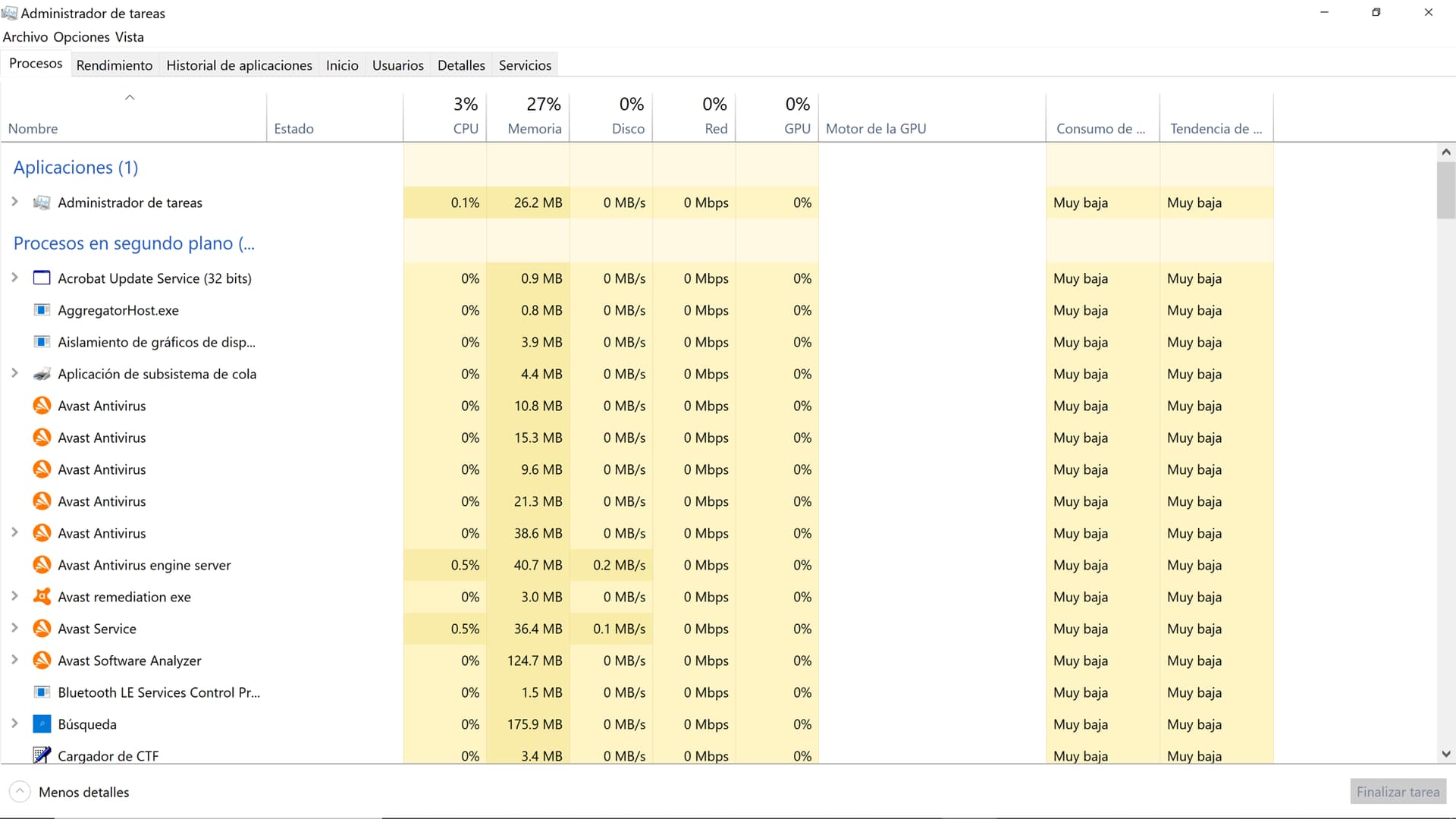Click the Avast Software Analyzer icon

click(x=42, y=661)
